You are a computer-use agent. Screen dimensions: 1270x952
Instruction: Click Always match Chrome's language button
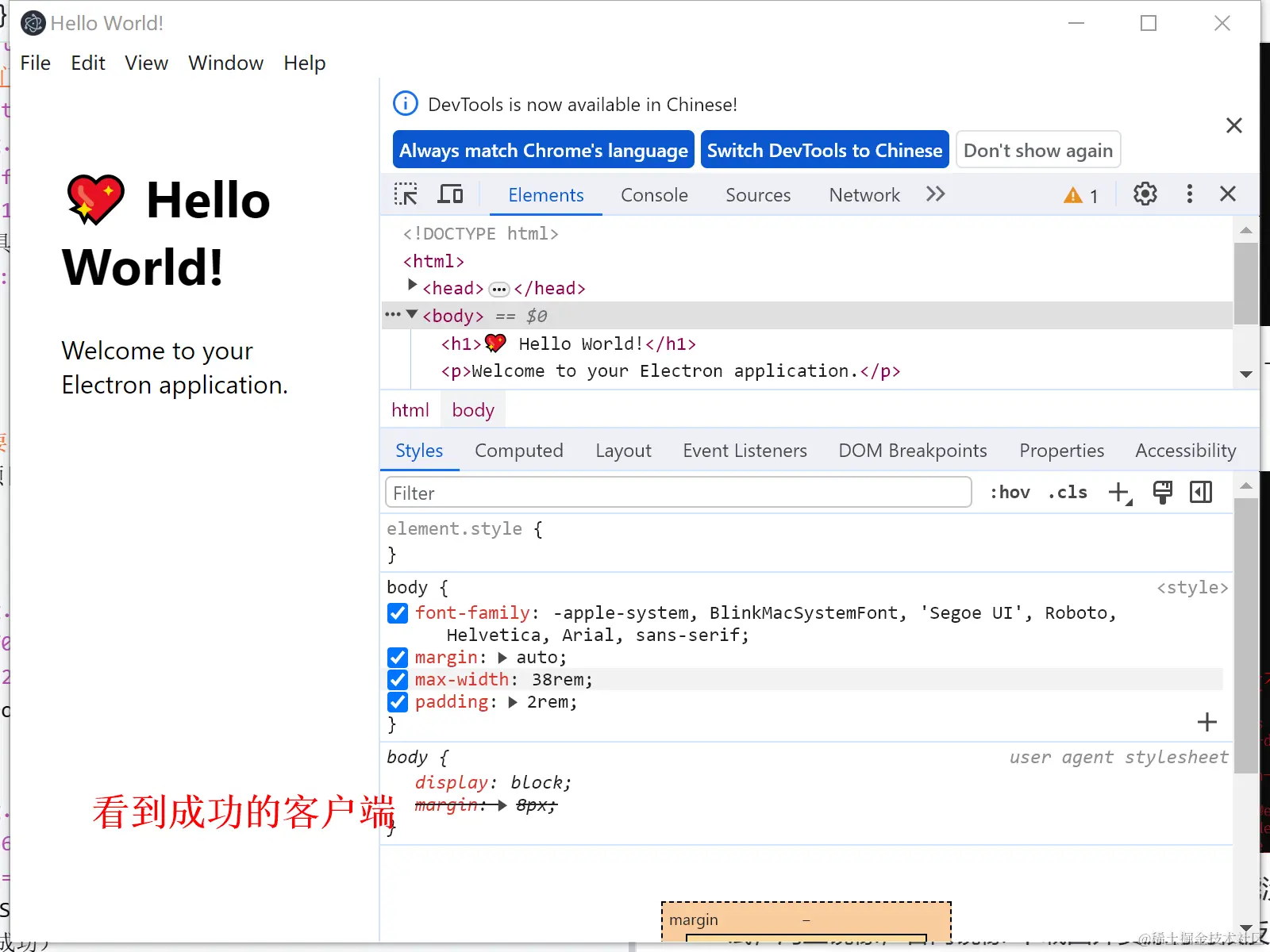(544, 150)
